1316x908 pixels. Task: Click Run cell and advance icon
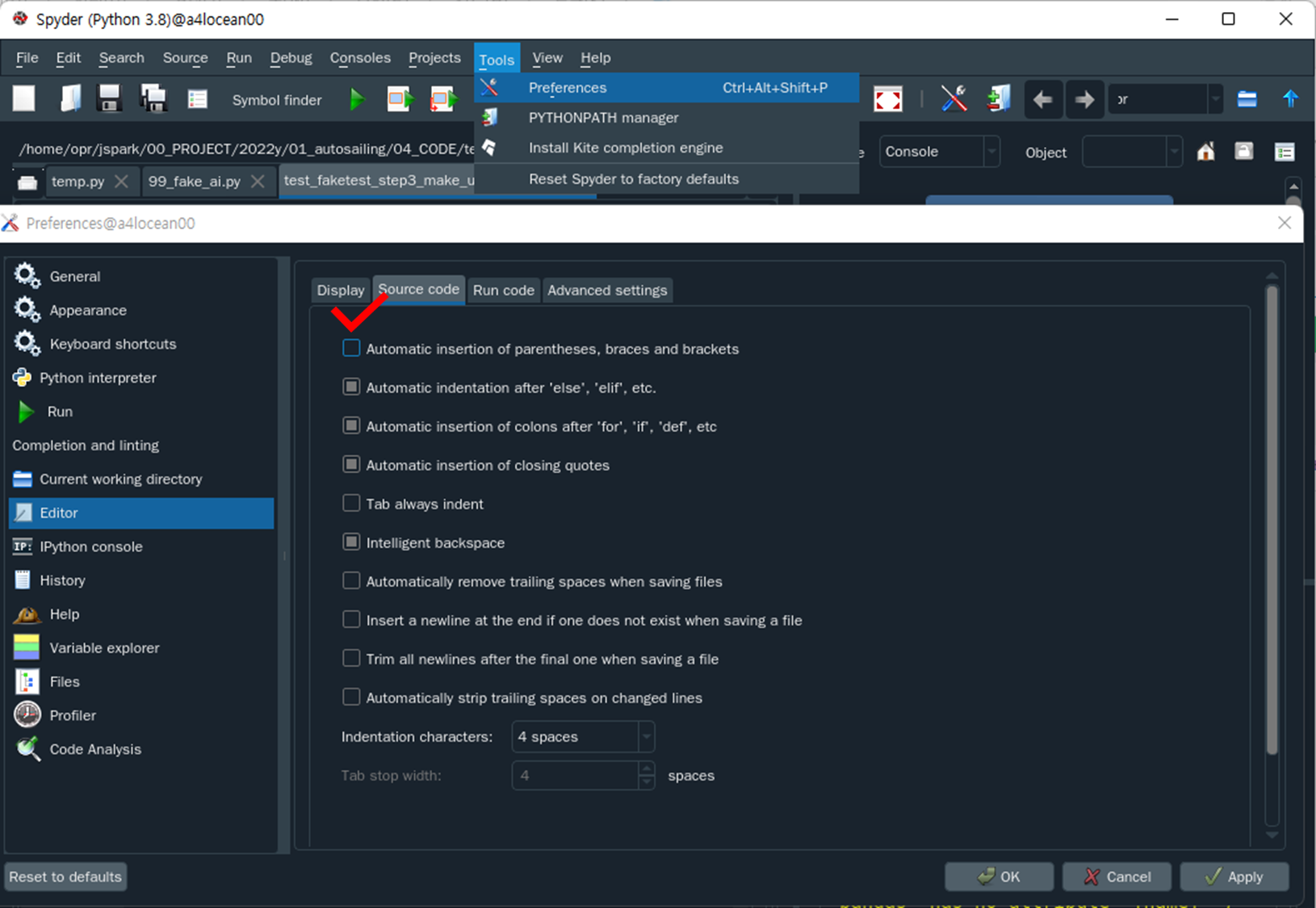[x=443, y=99]
